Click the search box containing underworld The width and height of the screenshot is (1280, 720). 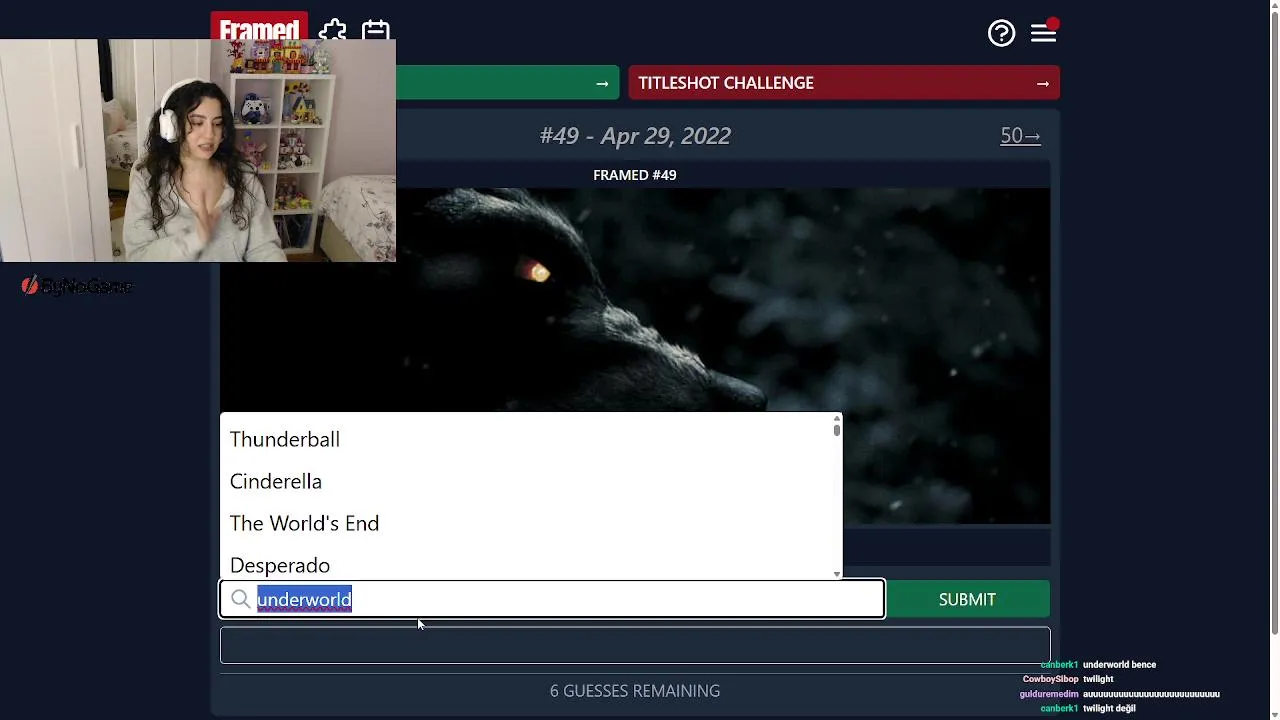tap(552, 599)
